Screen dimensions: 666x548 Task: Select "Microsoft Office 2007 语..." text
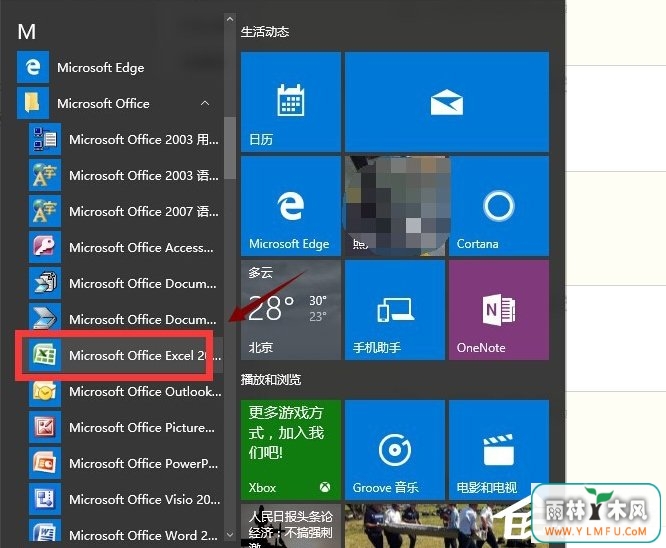tap(144, 212)
